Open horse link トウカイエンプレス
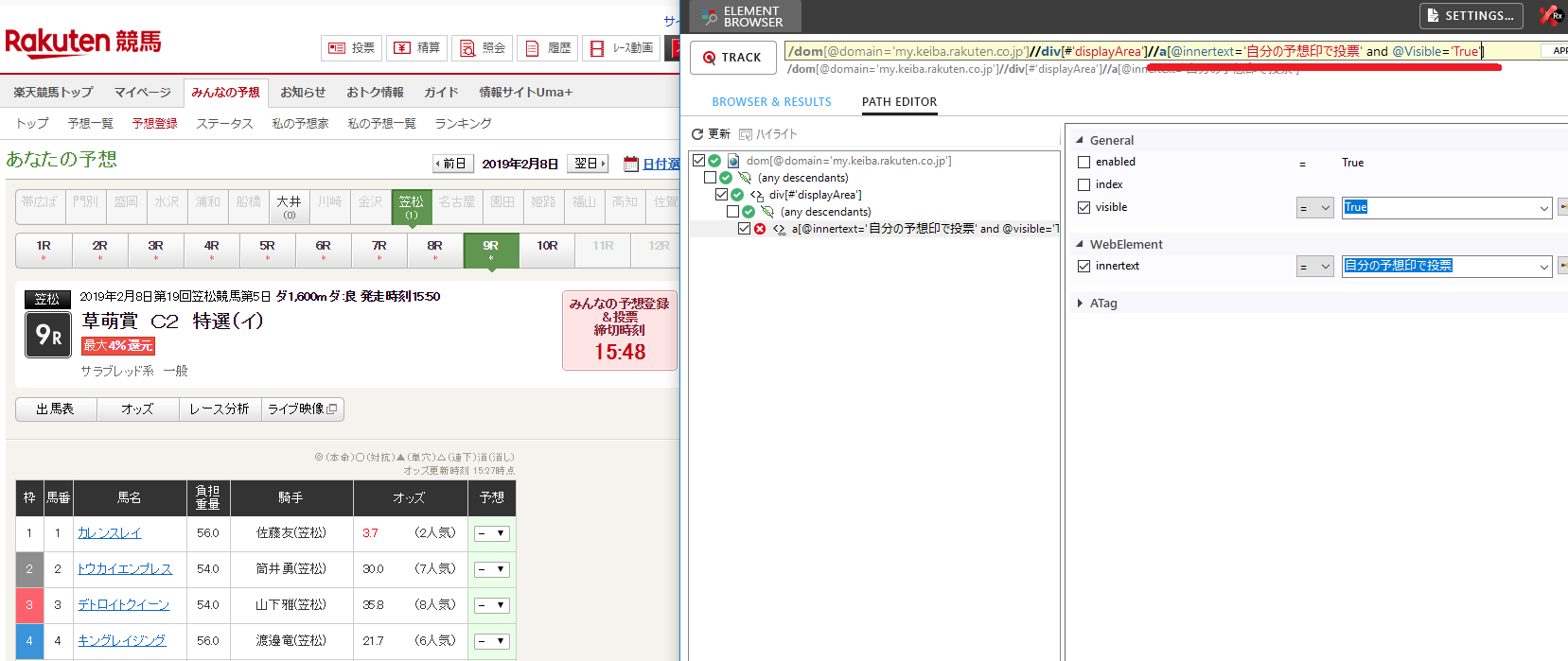Viewport: 1568px width, 661px height. click(125, 569)
